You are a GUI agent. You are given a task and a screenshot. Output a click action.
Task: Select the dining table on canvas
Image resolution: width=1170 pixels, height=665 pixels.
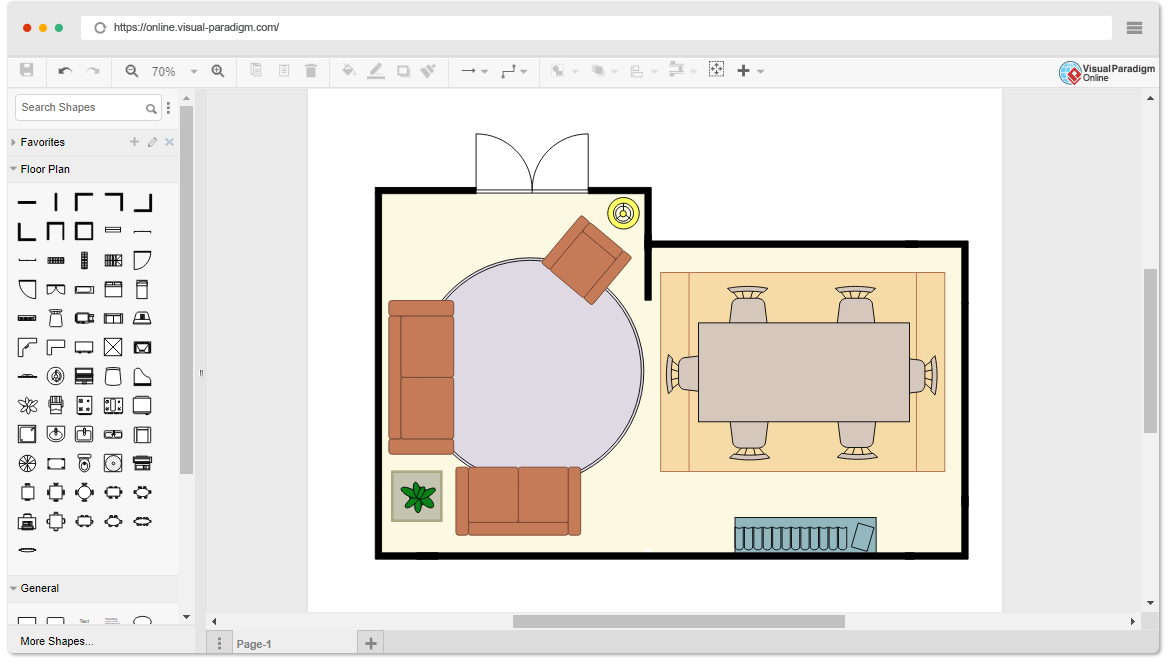(803, 372)
